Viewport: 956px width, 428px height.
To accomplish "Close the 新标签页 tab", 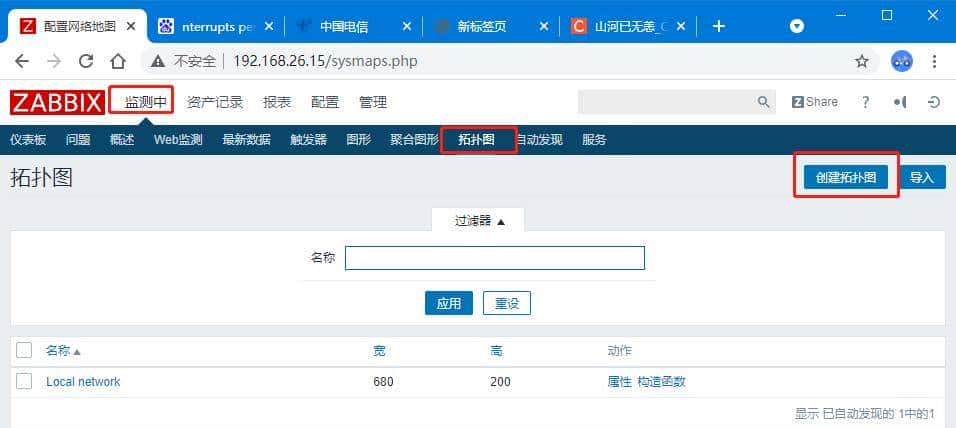I will pyautogui.click(x=544, y=26).
